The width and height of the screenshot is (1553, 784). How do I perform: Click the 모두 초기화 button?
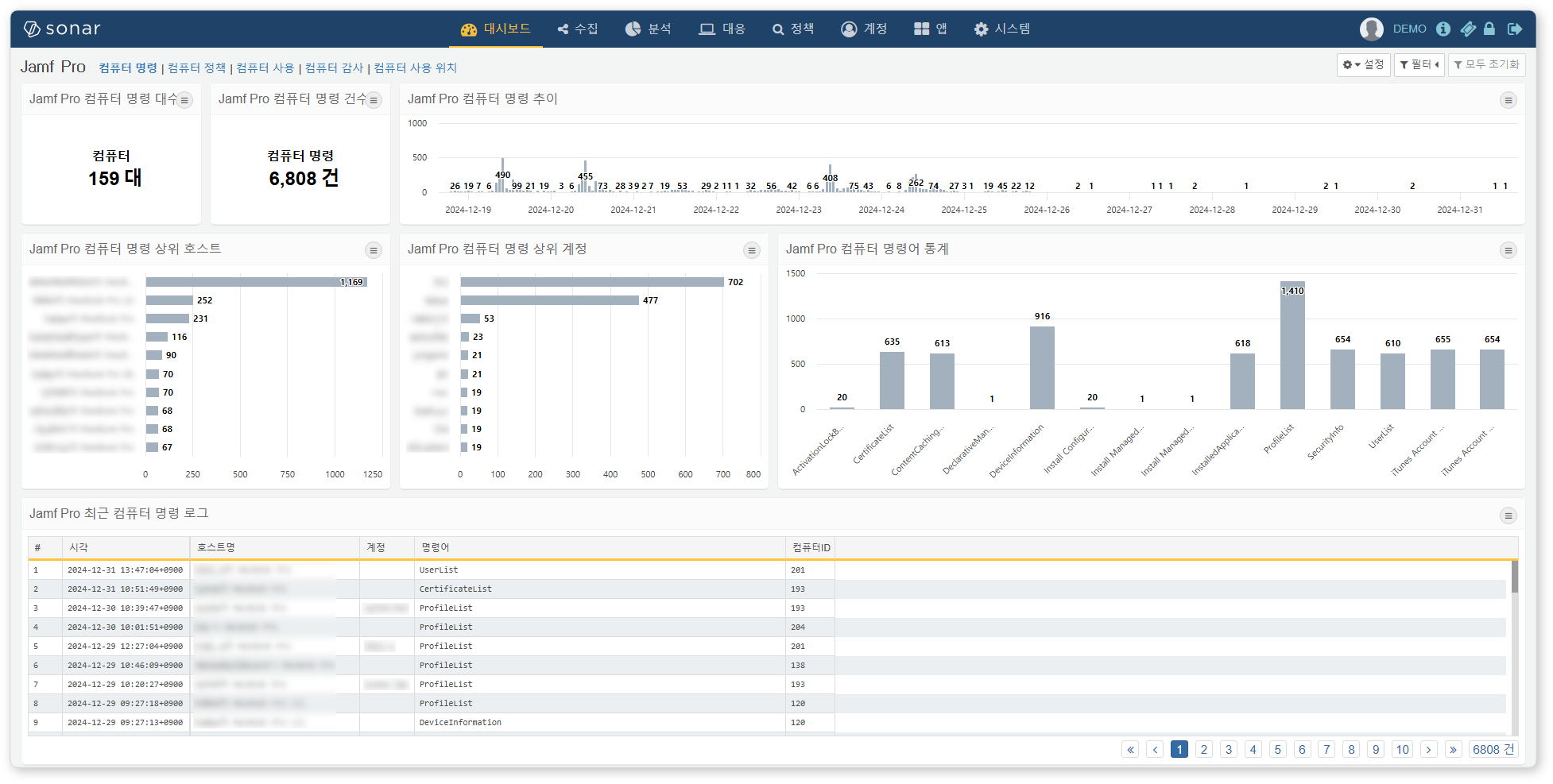[1486, 64]
